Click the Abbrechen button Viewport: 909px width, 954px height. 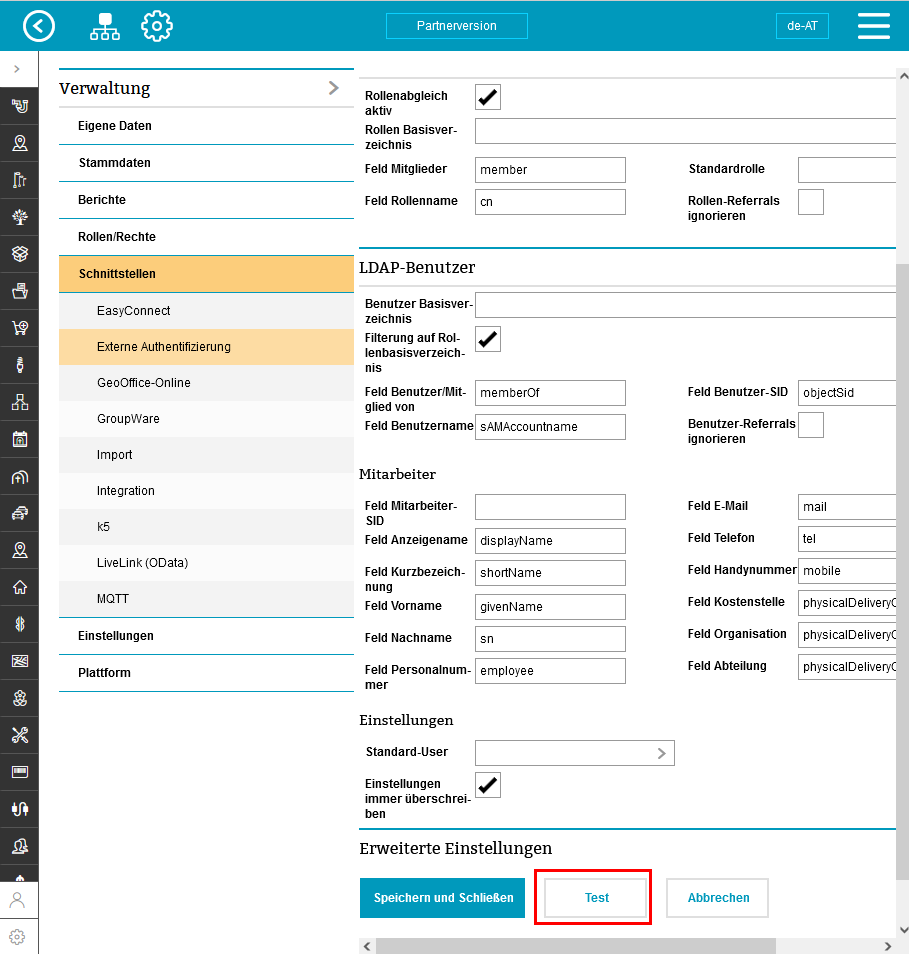[x=717, y=898]
